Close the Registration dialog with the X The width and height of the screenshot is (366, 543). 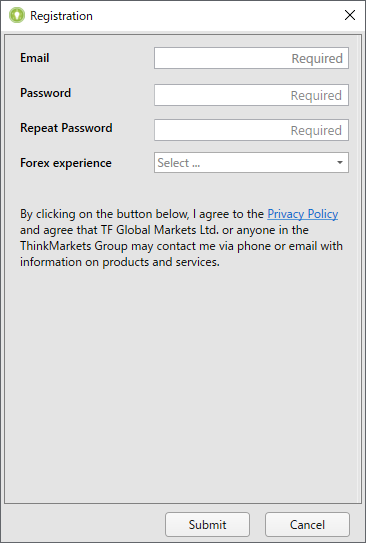[x=350, y=15]
